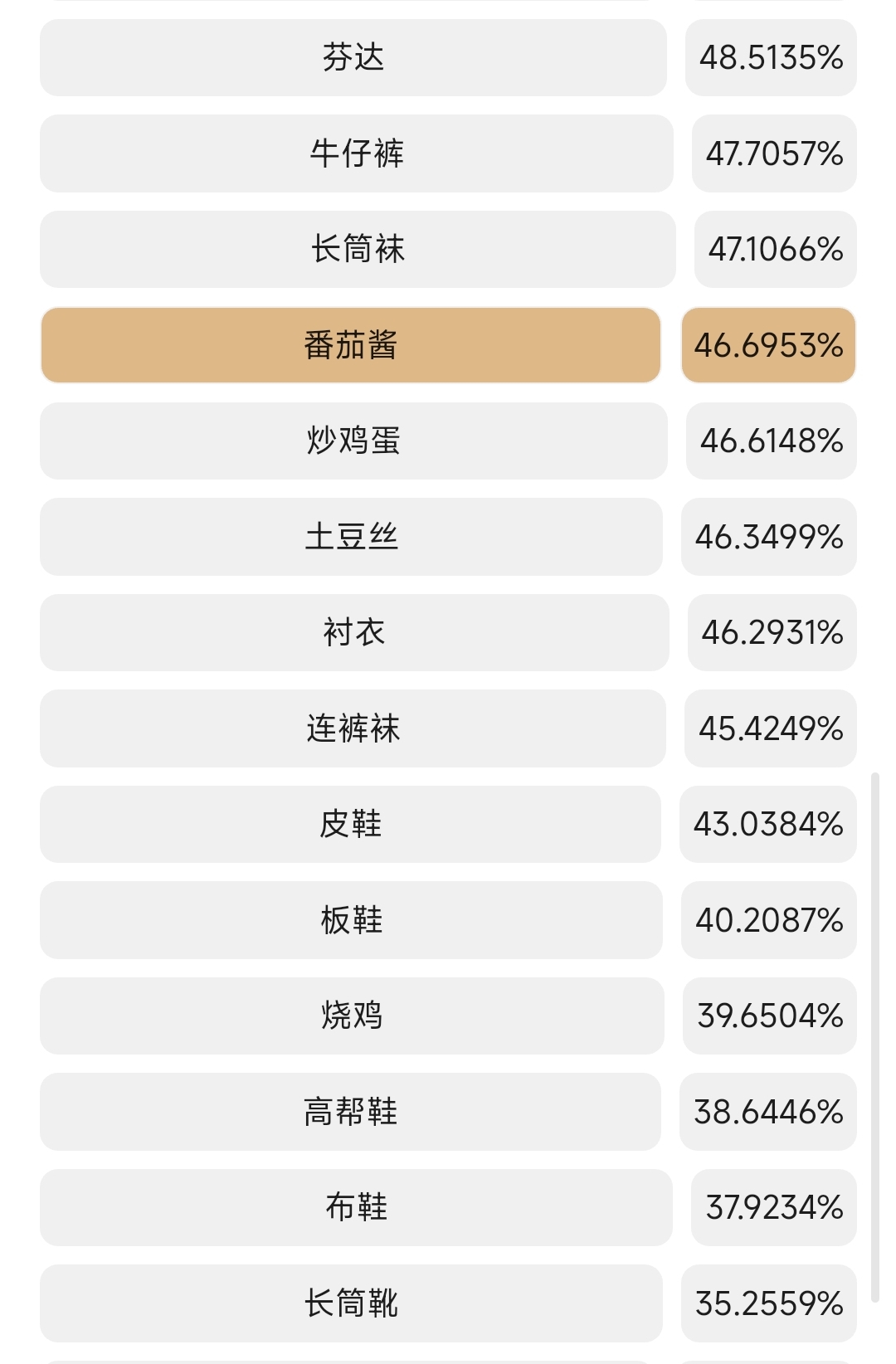The image size is (896, 1364).
Task: Tap the 牛仔裤 entry
Action: [x=357, y=153]
